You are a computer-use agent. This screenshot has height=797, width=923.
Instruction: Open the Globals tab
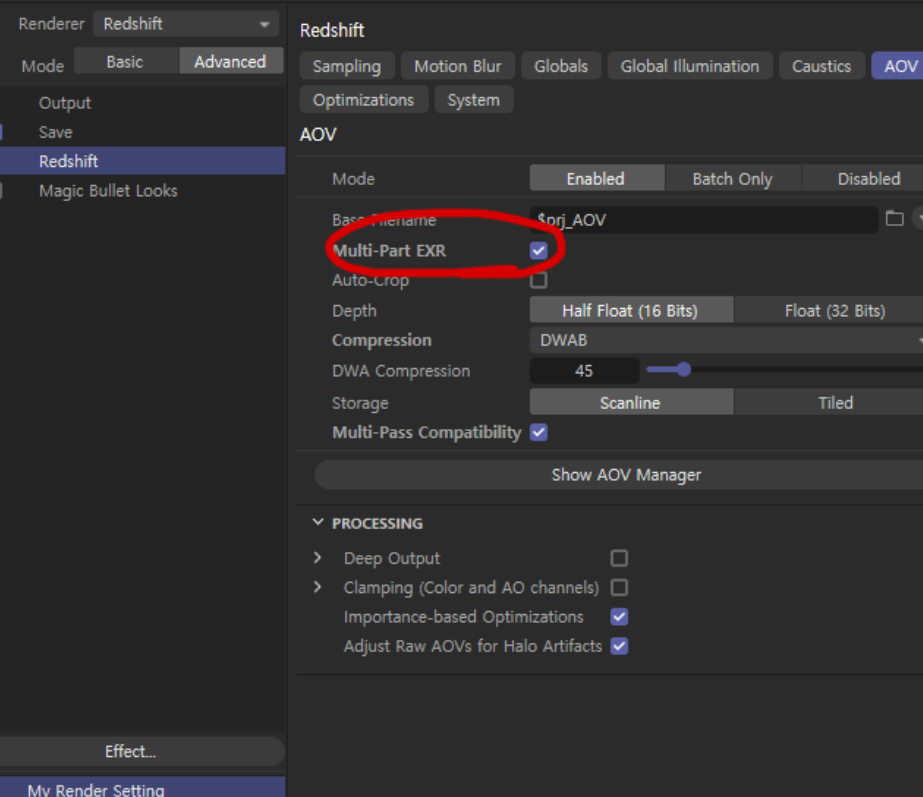(x=561, y=66)
